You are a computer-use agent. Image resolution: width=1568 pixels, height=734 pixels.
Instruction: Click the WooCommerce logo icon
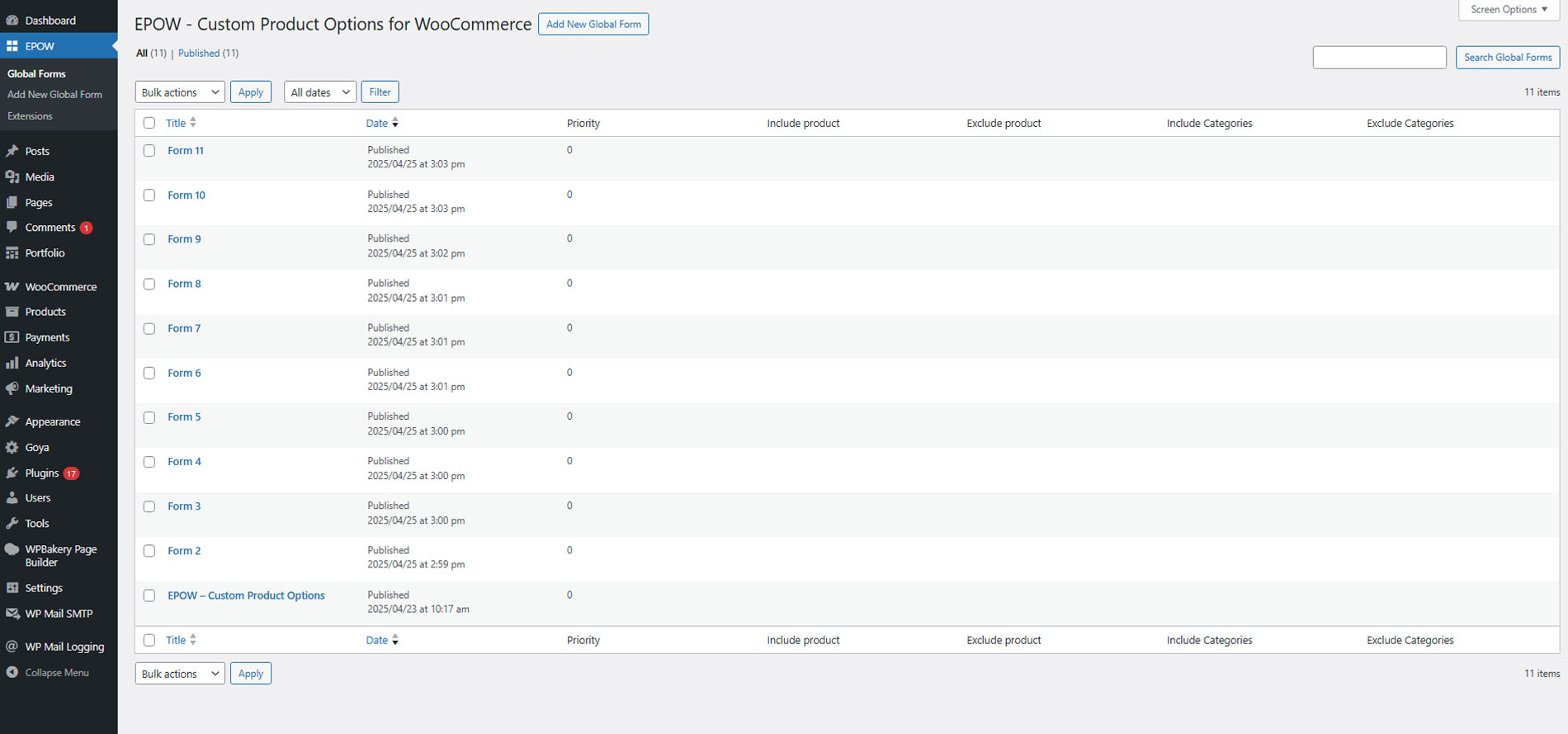point(12,287)
